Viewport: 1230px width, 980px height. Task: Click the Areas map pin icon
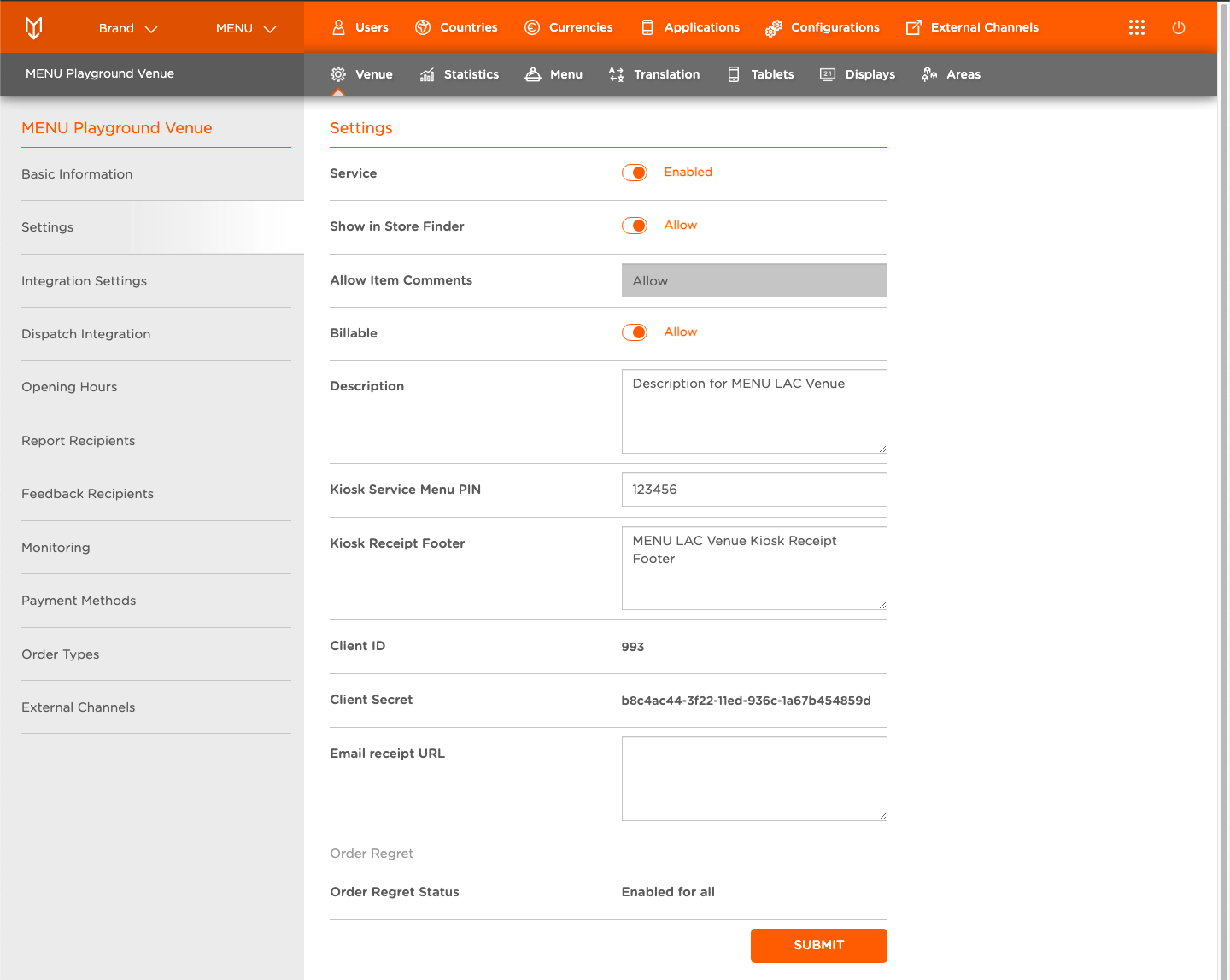[x=929, y=74]
